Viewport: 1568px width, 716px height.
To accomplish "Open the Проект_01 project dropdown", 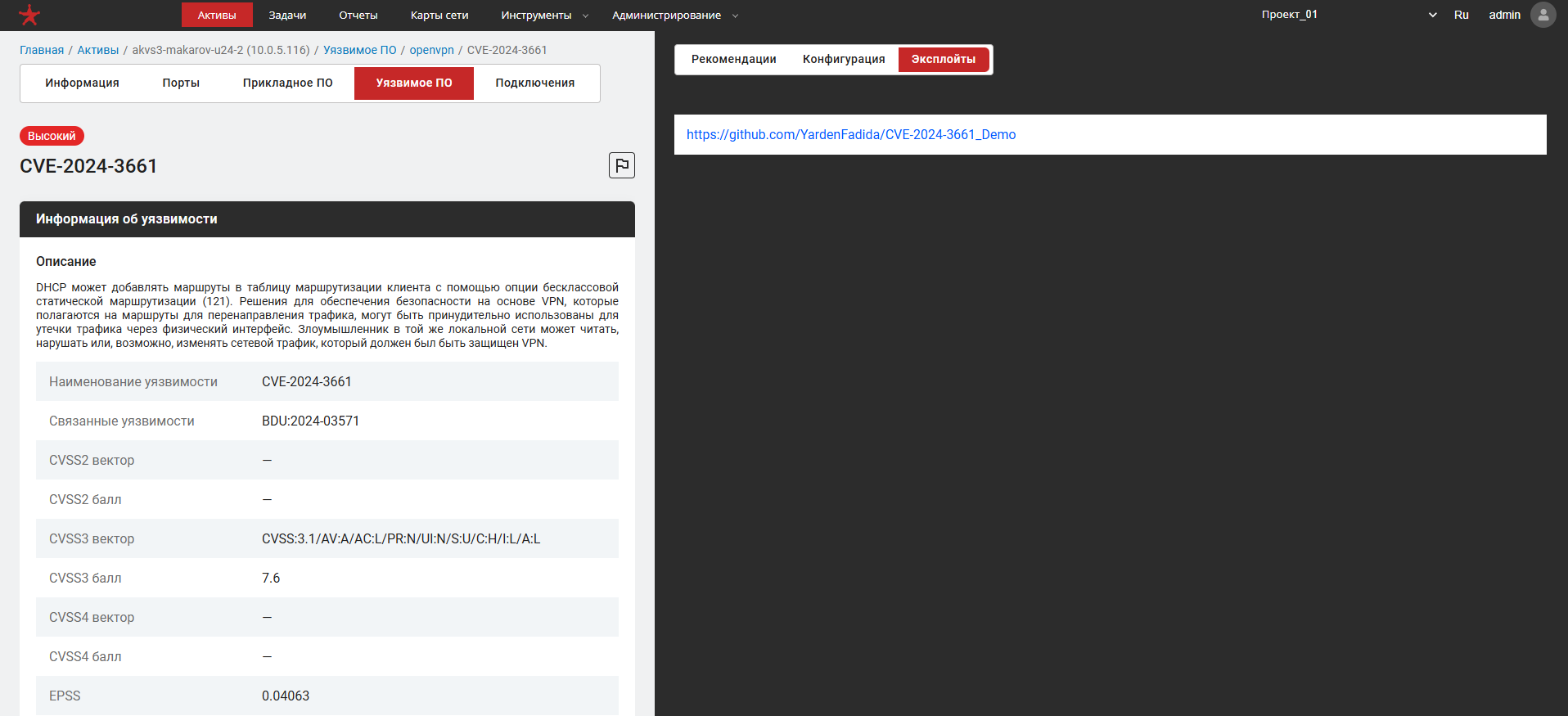I will (1349, 15).
